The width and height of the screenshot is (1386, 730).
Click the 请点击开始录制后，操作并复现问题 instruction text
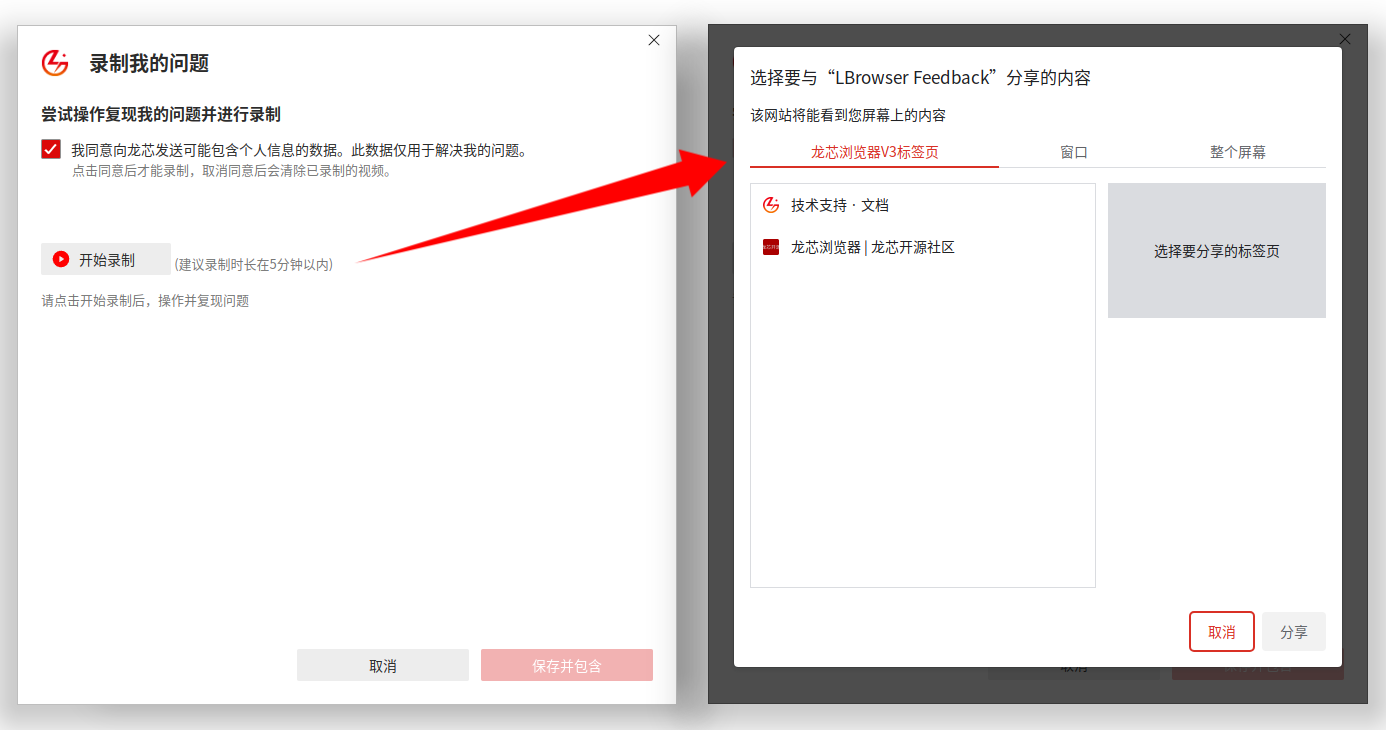pos(145,300)
